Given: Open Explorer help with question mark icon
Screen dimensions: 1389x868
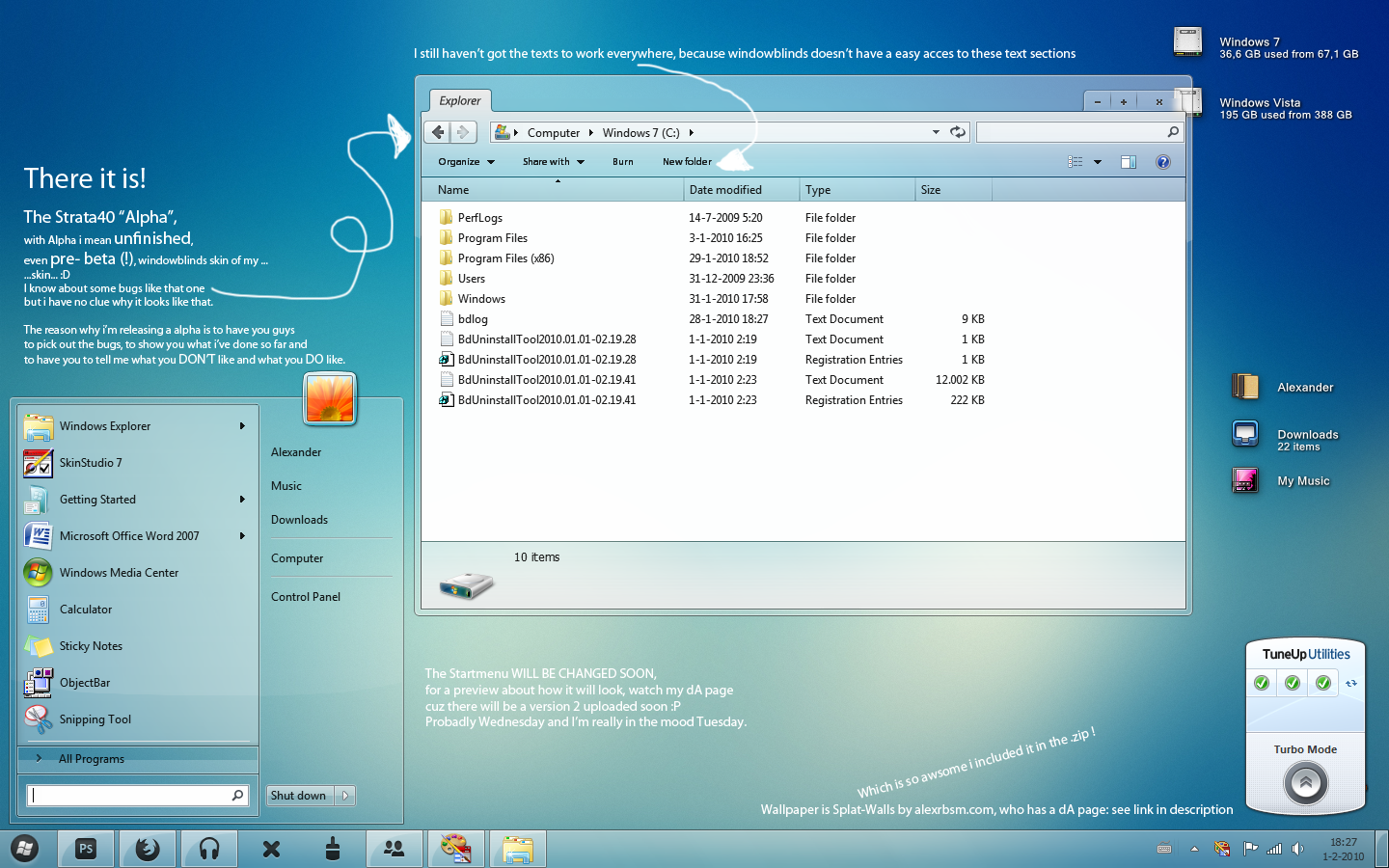Looking at the screenshot, I should point(1163,162).
